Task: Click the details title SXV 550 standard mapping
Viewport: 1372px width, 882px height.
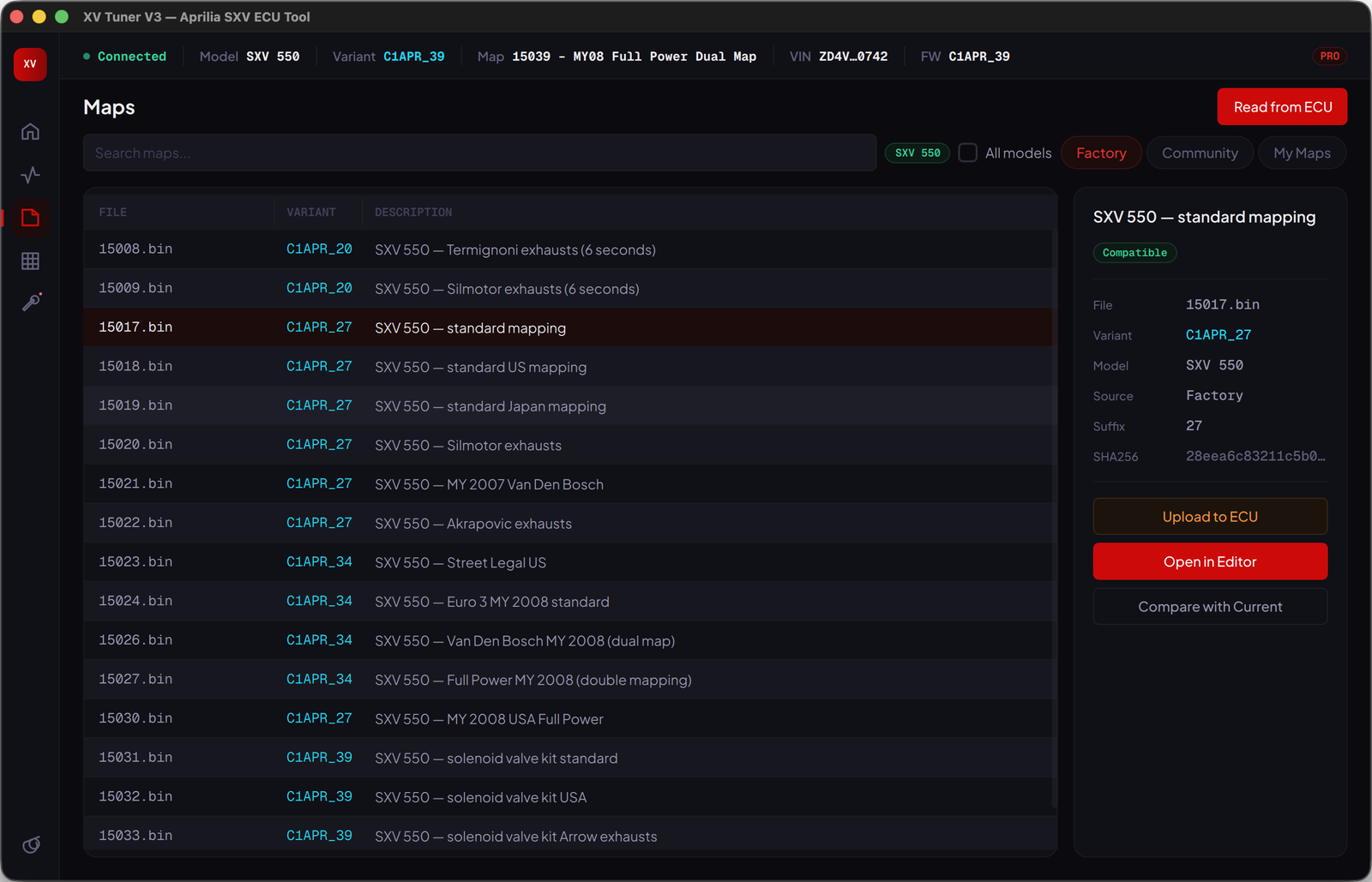Action: tap(1204, 217)
